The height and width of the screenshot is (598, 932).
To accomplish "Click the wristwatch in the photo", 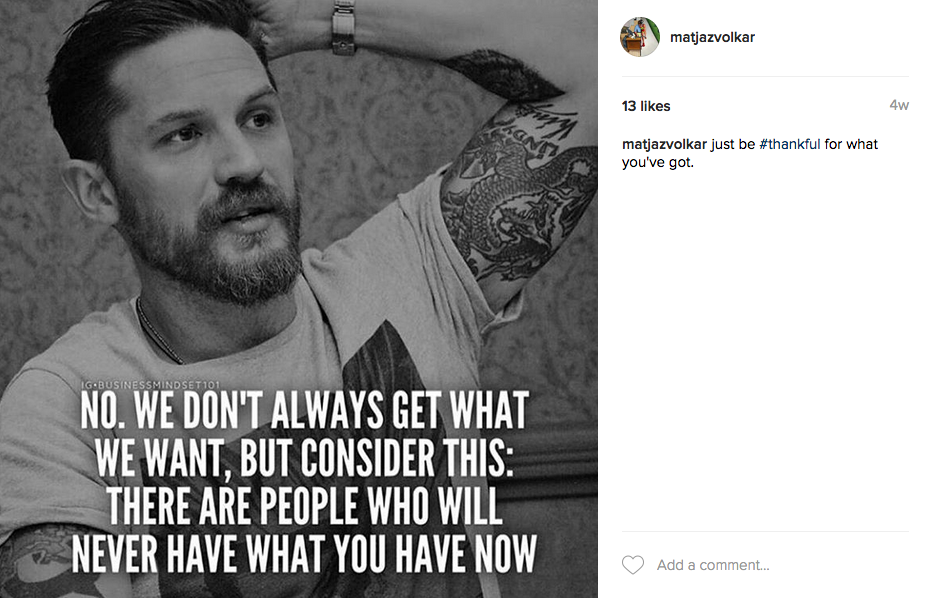I will coord(343,27).
